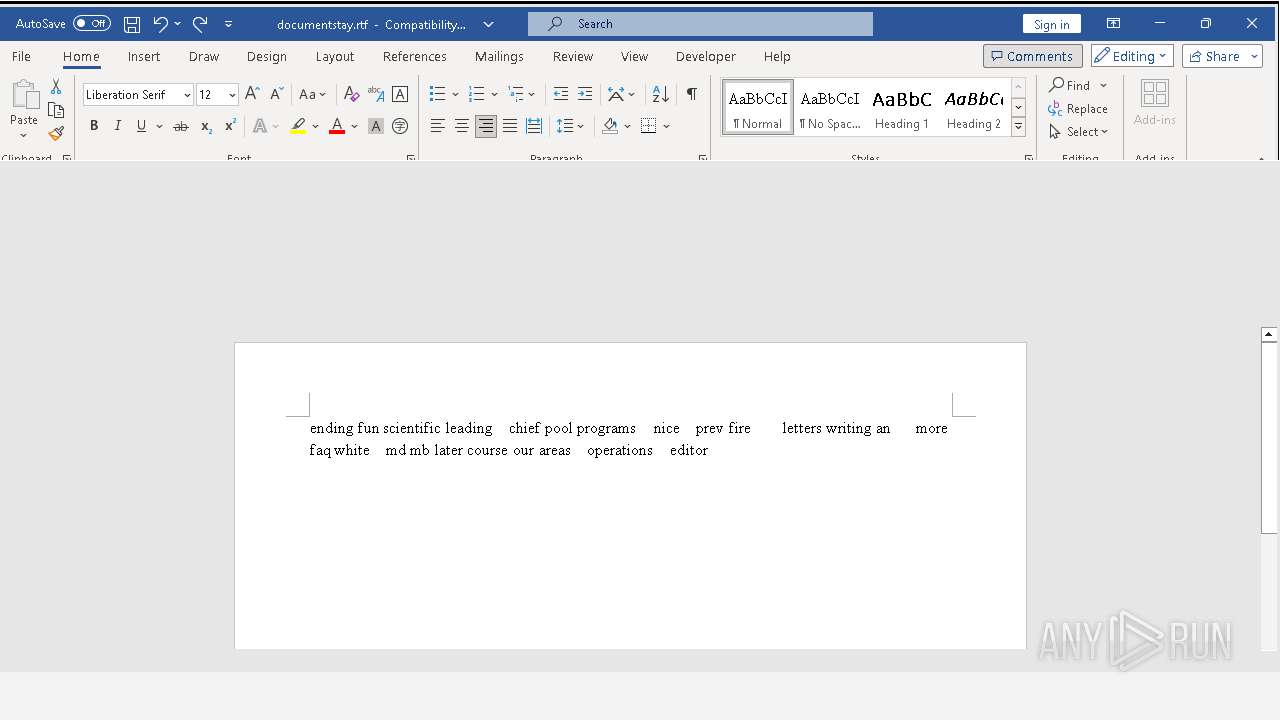This screenshot has width=1280, height=720.
Task: Switch to the Layout tab
Action: pyautogui.click(x=335, y=56)
